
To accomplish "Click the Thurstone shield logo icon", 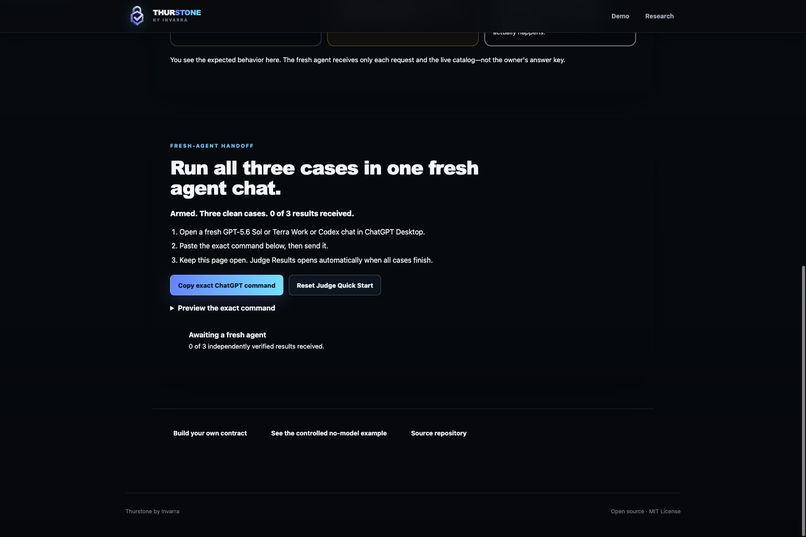I will 137,15.
